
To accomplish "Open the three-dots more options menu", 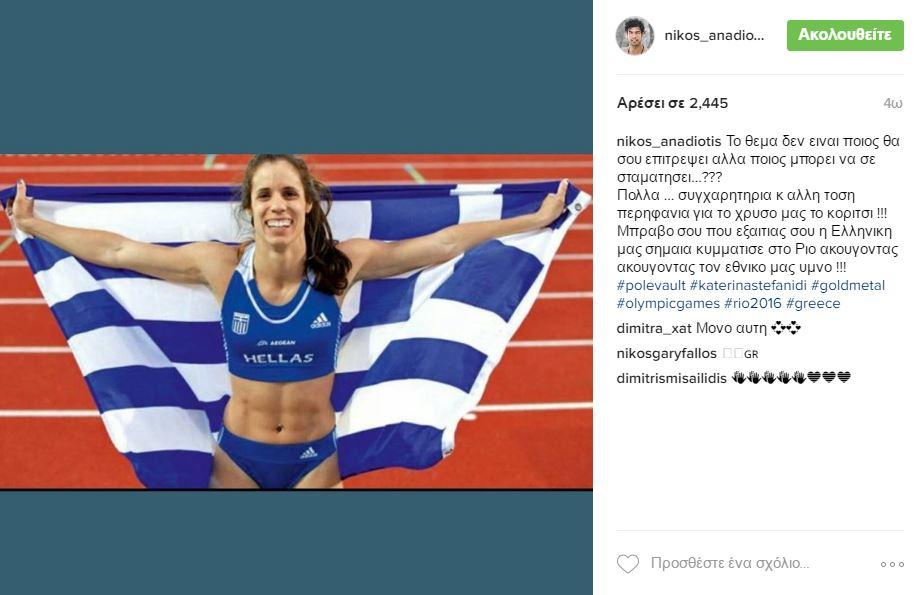I will pyautogui.click(x=892, y=564).
